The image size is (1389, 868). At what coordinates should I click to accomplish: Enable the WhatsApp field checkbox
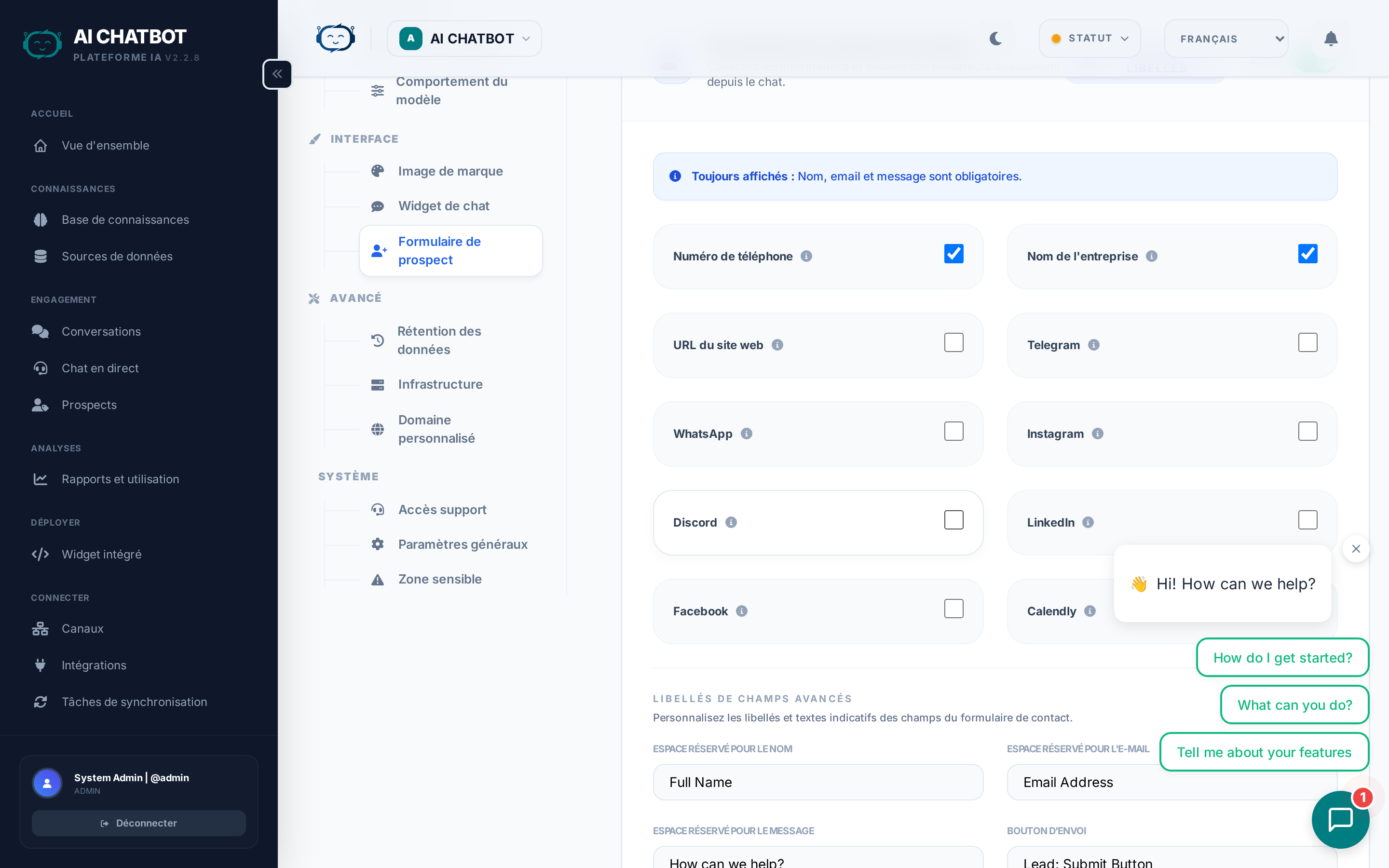(x=953, y=431)
